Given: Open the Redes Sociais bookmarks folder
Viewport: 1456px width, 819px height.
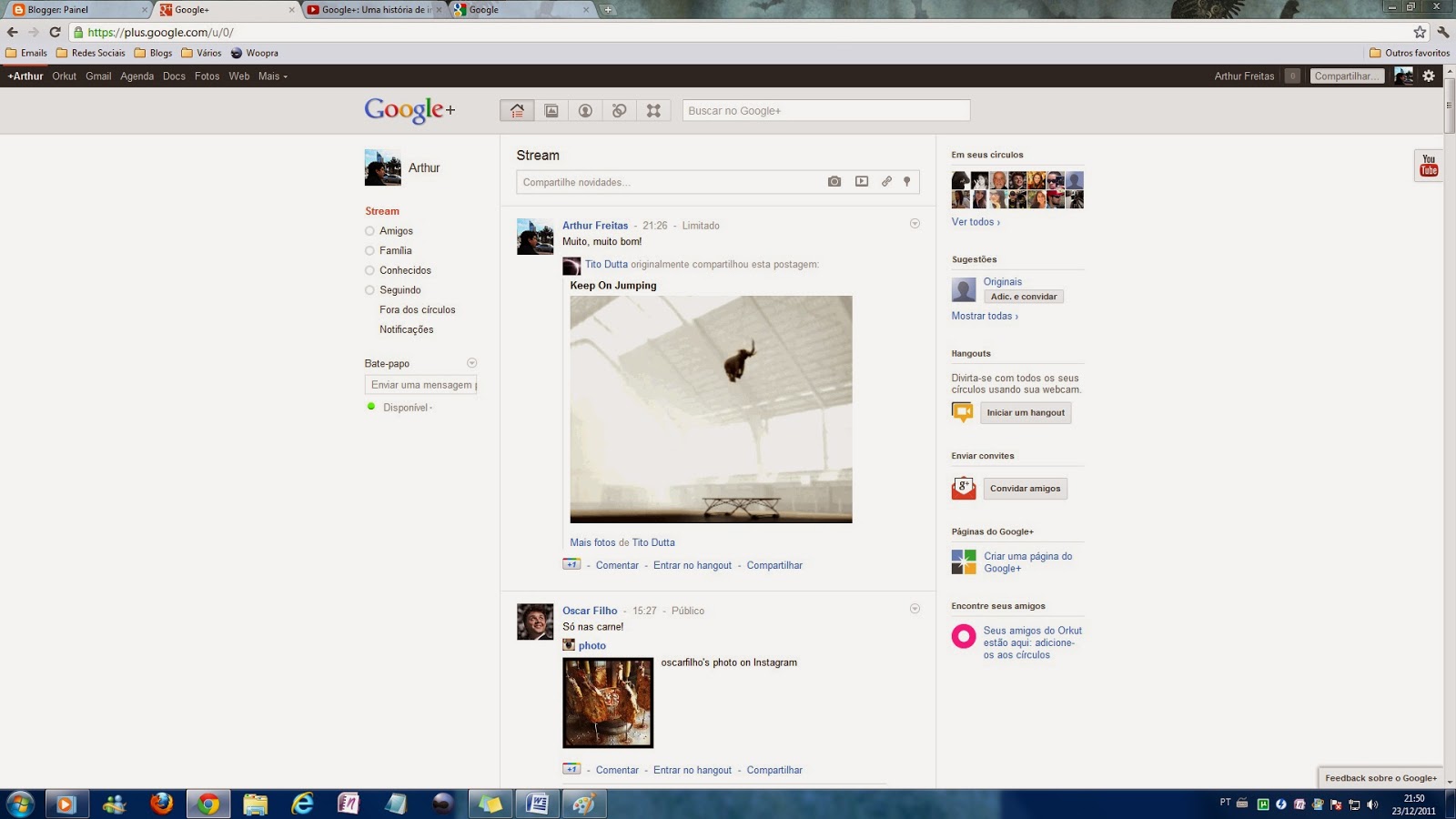Looking at the screenshot, I should click(91, 53).
